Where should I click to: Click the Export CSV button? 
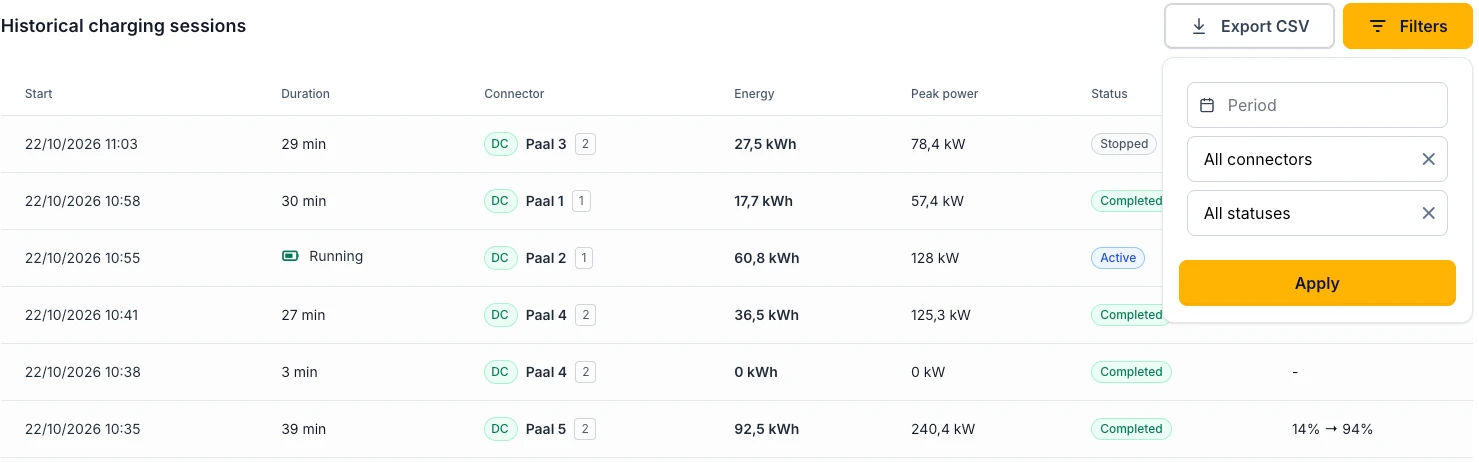1249,26
